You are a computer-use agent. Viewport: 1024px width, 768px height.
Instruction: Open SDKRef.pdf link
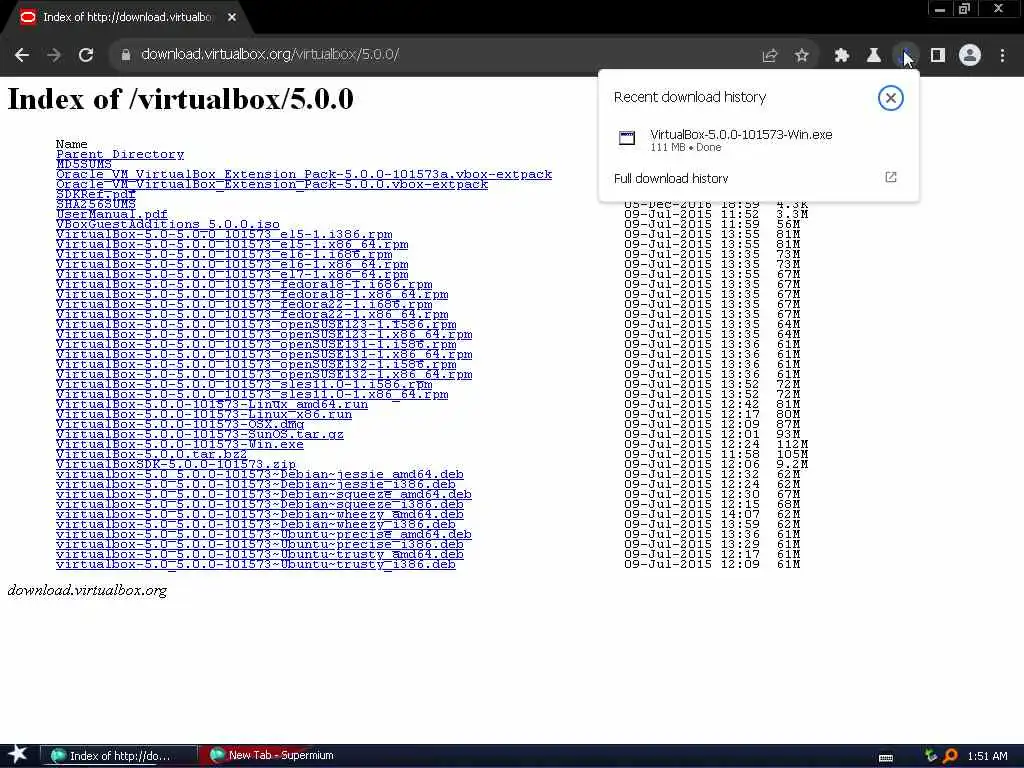pyautogui.click(x=96, y=195)
